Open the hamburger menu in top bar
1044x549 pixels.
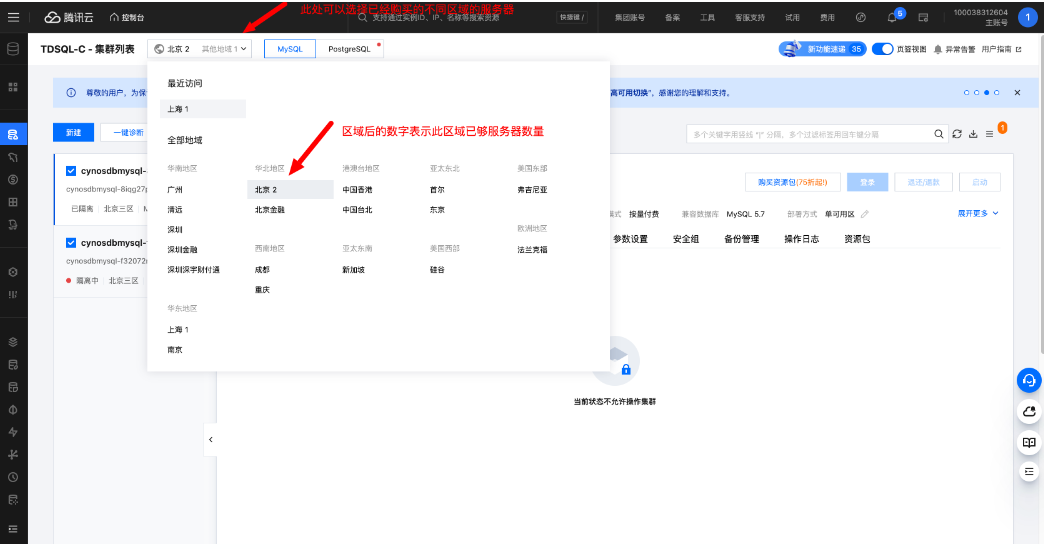(13, 17)
